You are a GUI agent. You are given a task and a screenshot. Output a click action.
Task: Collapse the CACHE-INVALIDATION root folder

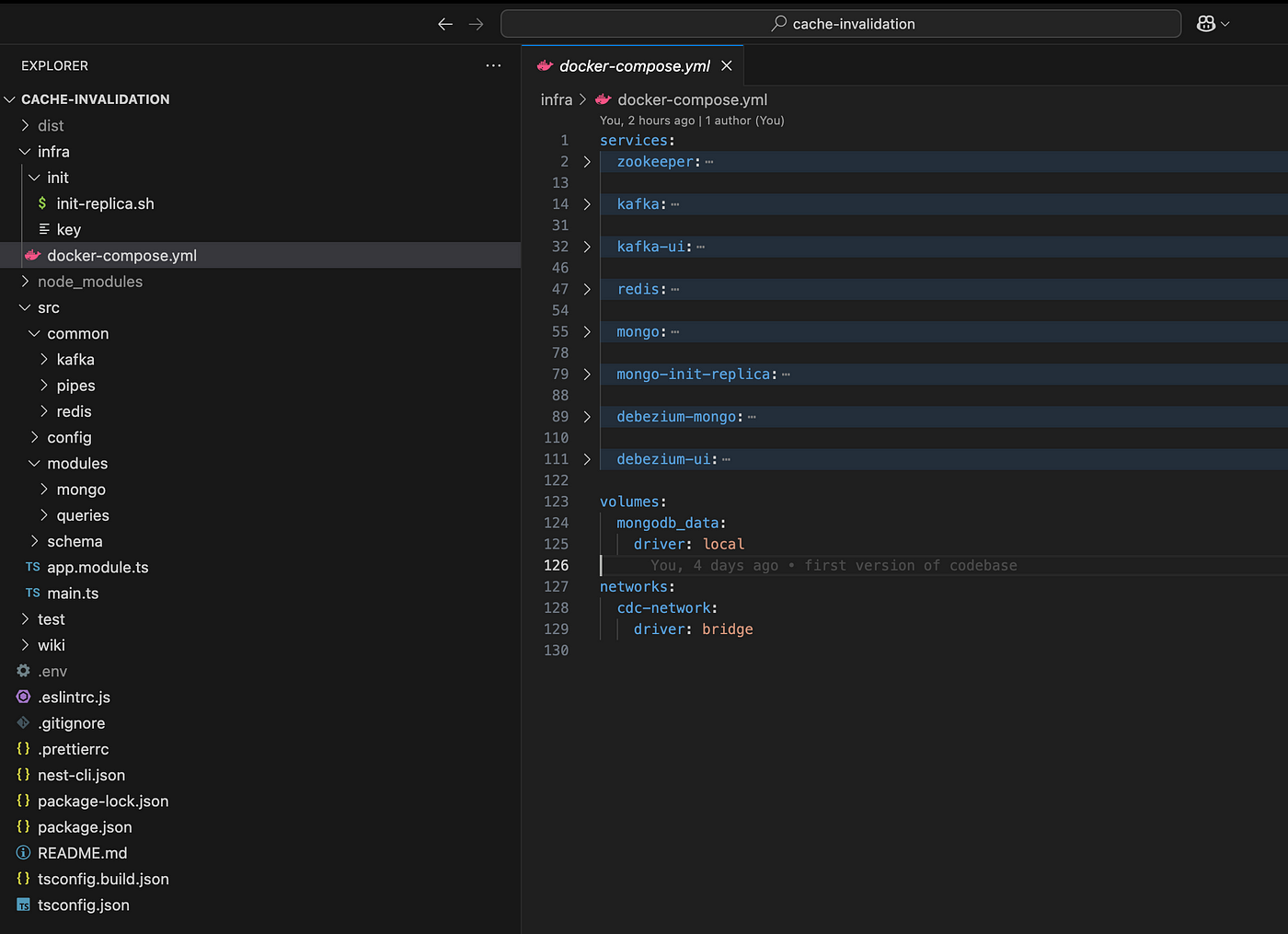(x=260, y=99)
